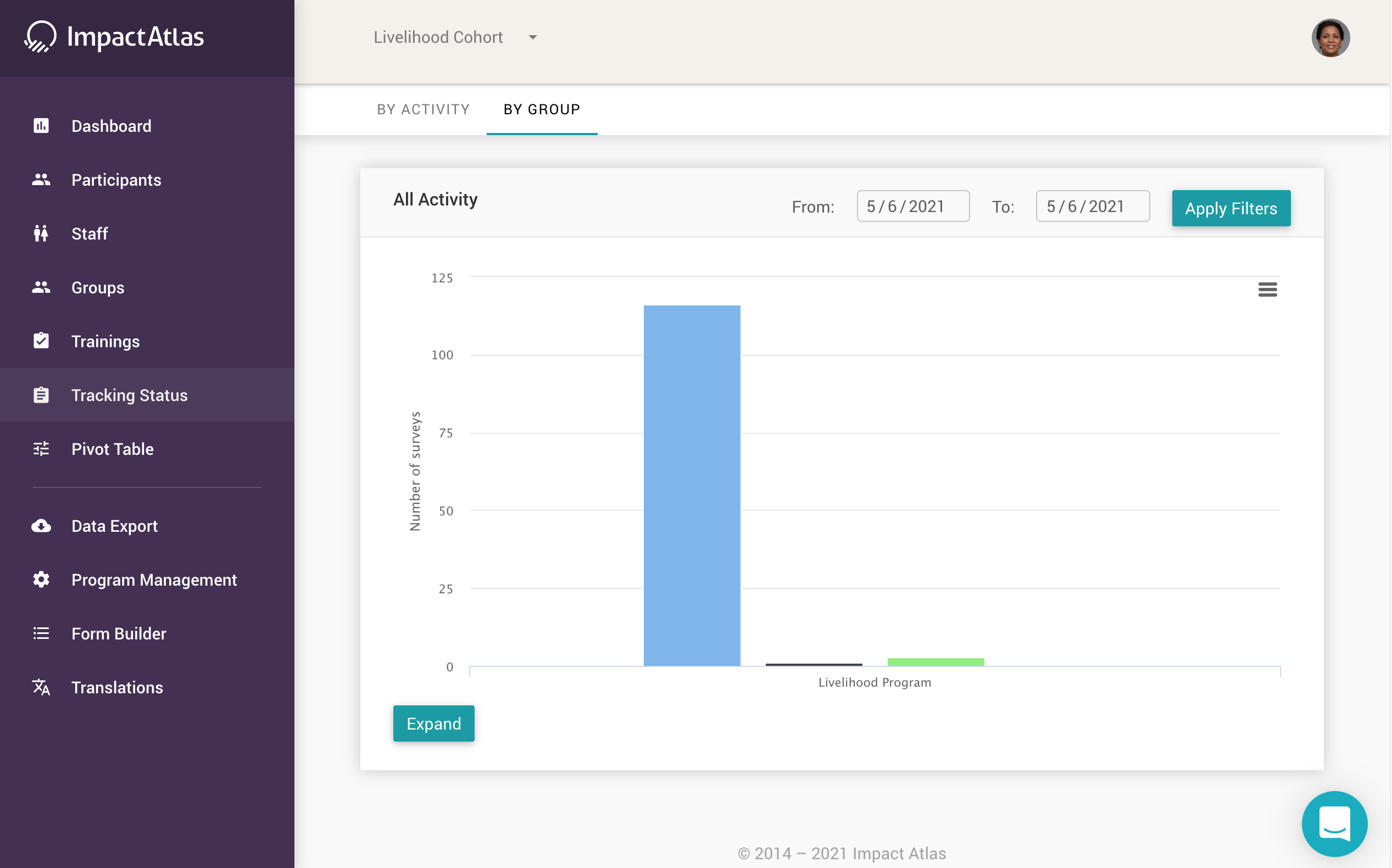Click the From date input field
The width and height of the screenshot is (1392, 868).
pos(912,207)
